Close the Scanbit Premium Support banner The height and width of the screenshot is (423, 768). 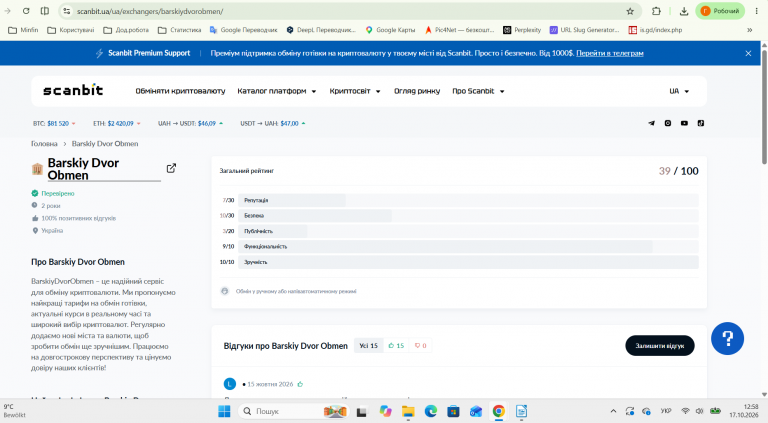pos(748,53)
